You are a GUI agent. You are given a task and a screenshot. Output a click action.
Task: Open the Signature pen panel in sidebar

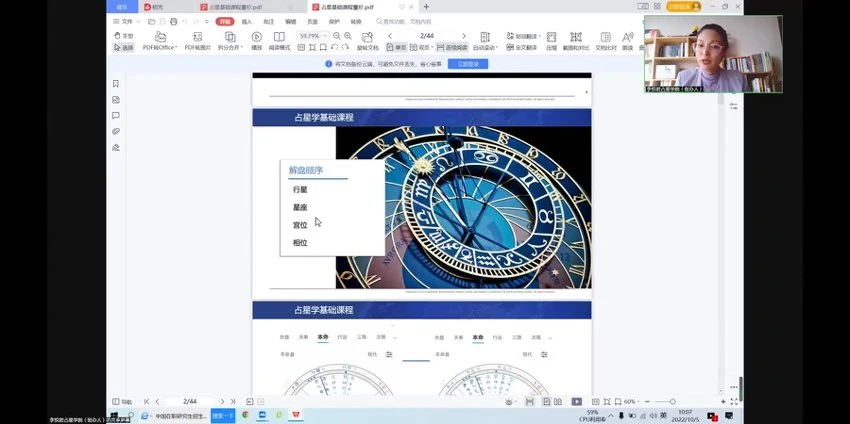[x=115, y=147]
